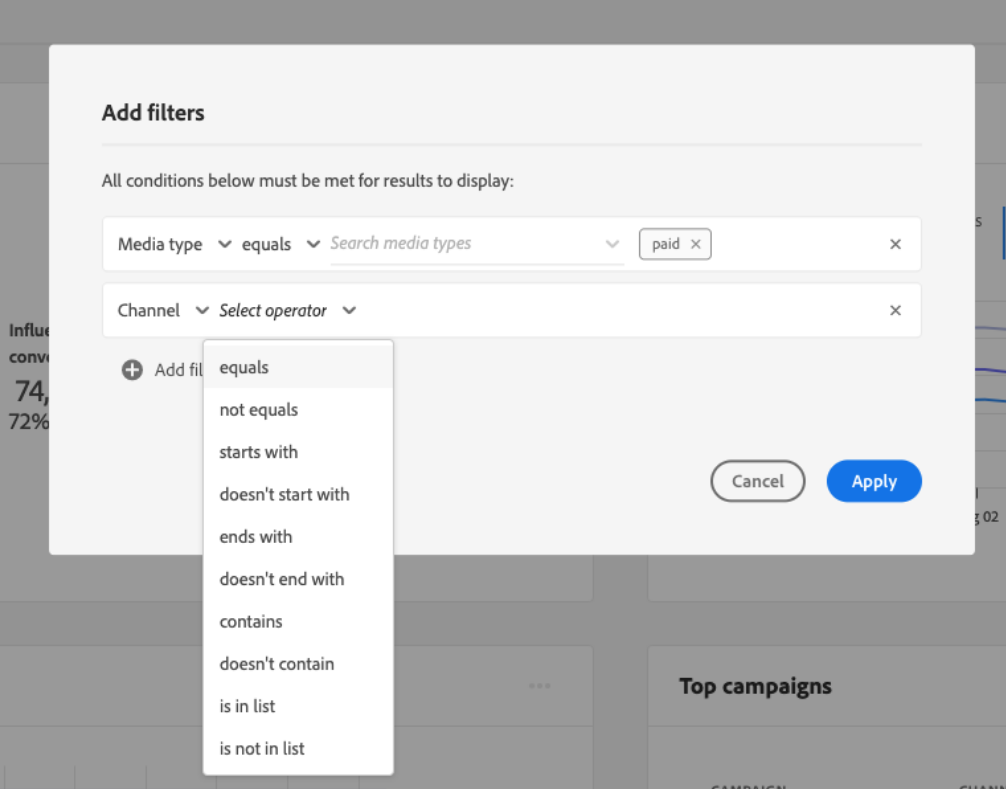Choose the is in list operator
The image size is (1006, 789).
coord(298,706)
